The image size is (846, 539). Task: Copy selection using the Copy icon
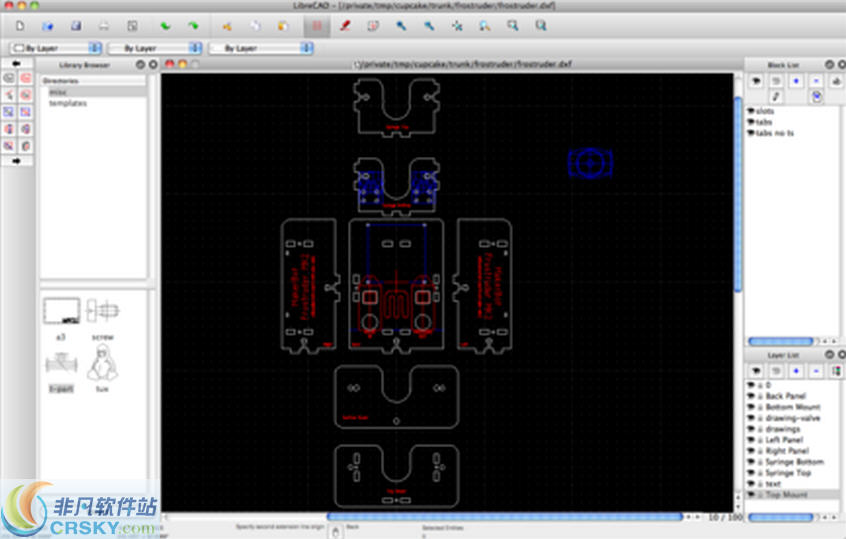click(255, 26)
